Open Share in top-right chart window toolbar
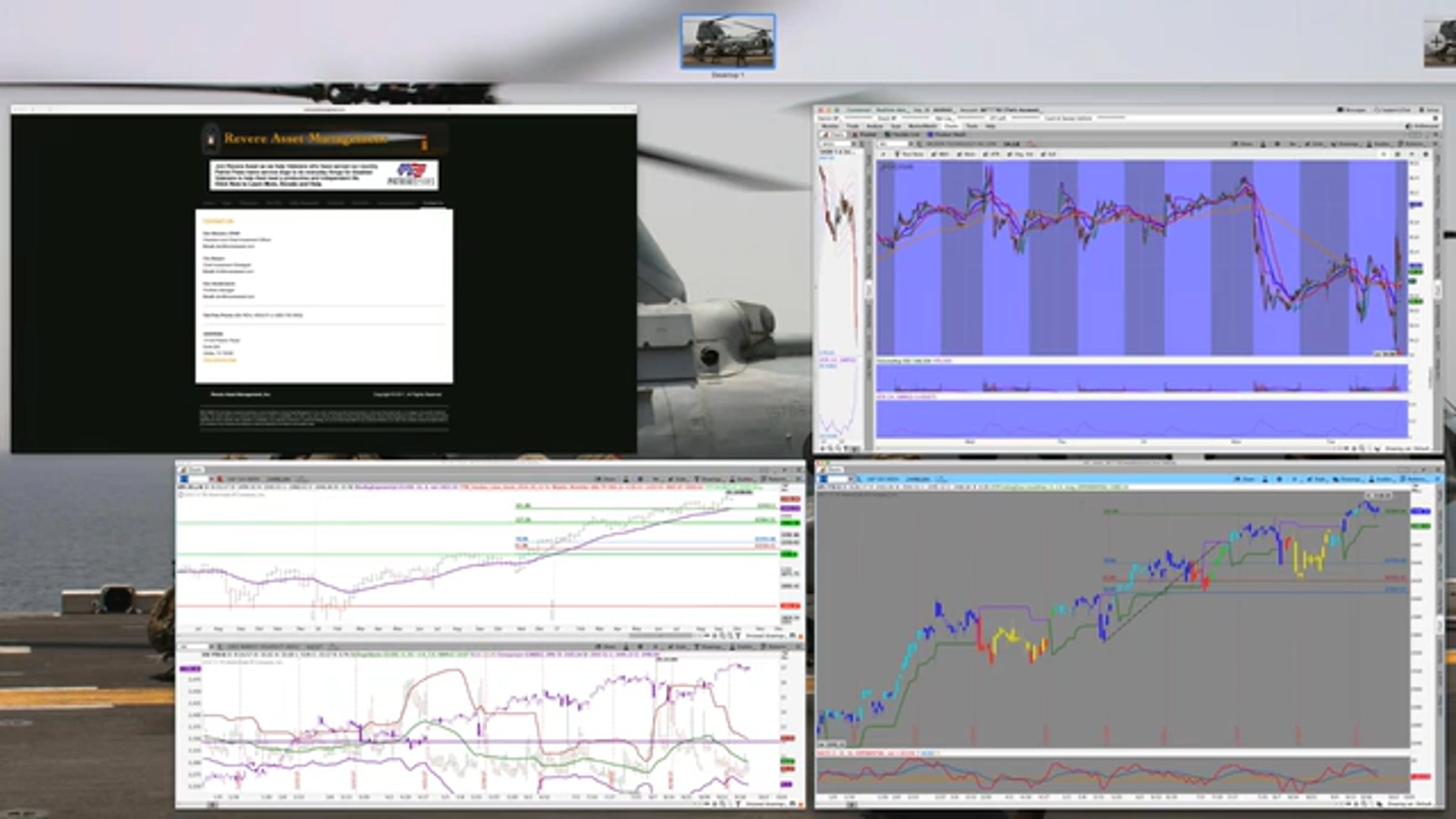The width and height of the screenshot is (1456, 819). 1242,144
